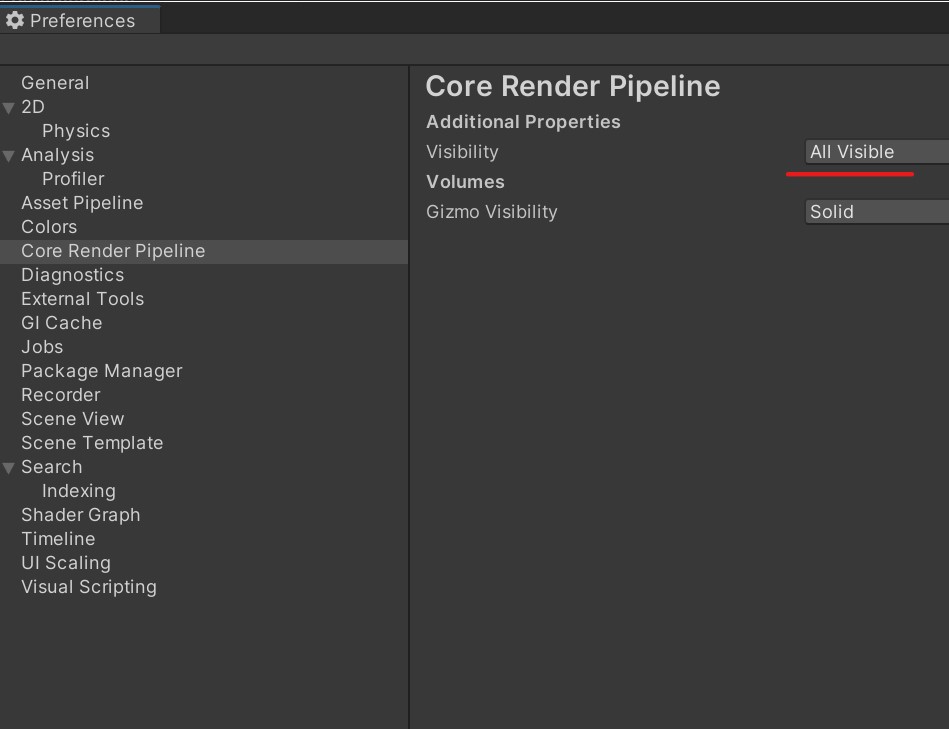Select Visual Scripting in the sidebar
The image size is (949, 729).
pos(88,586)
